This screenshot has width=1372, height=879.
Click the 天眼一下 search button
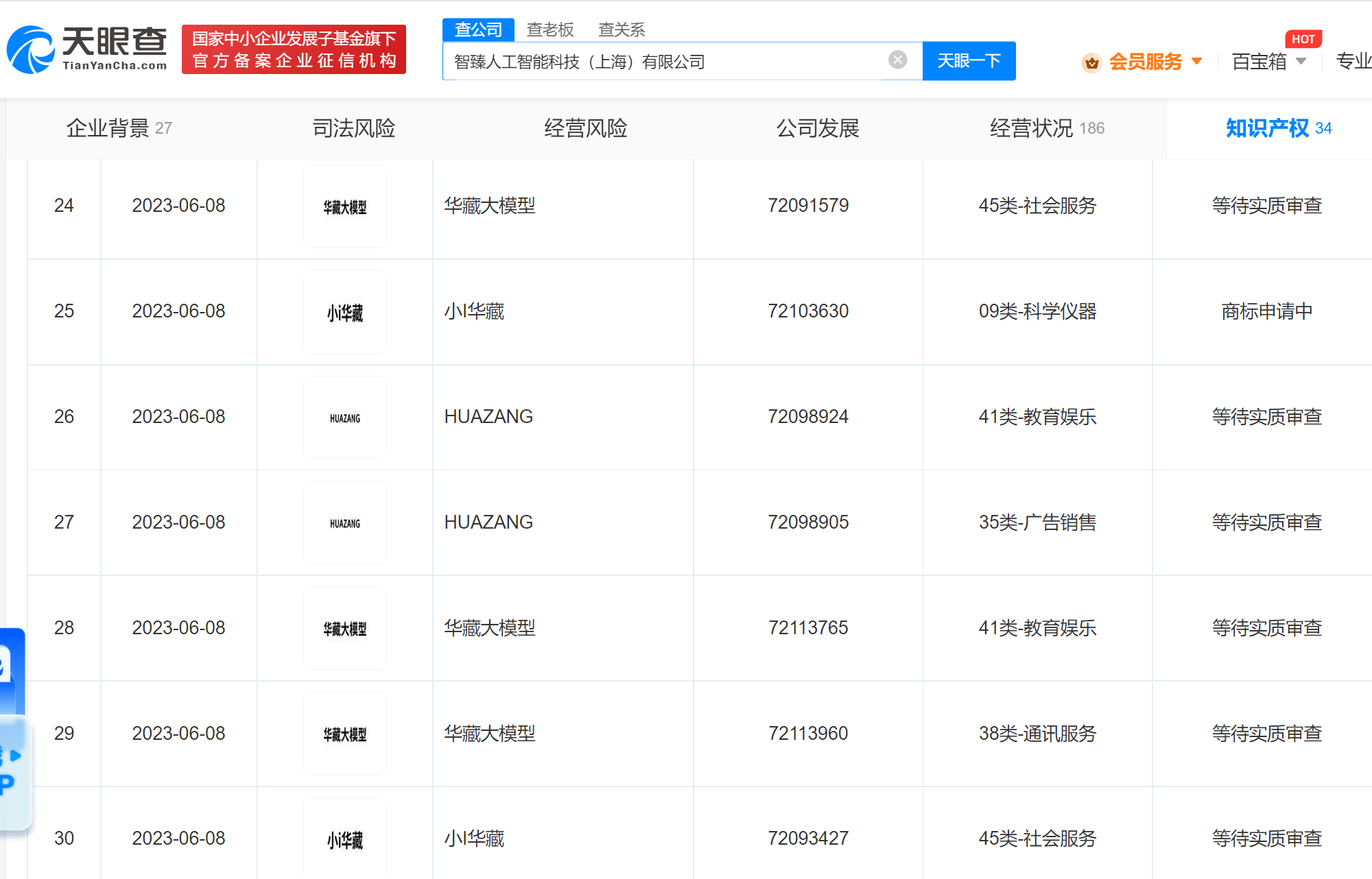click(969, 60)
